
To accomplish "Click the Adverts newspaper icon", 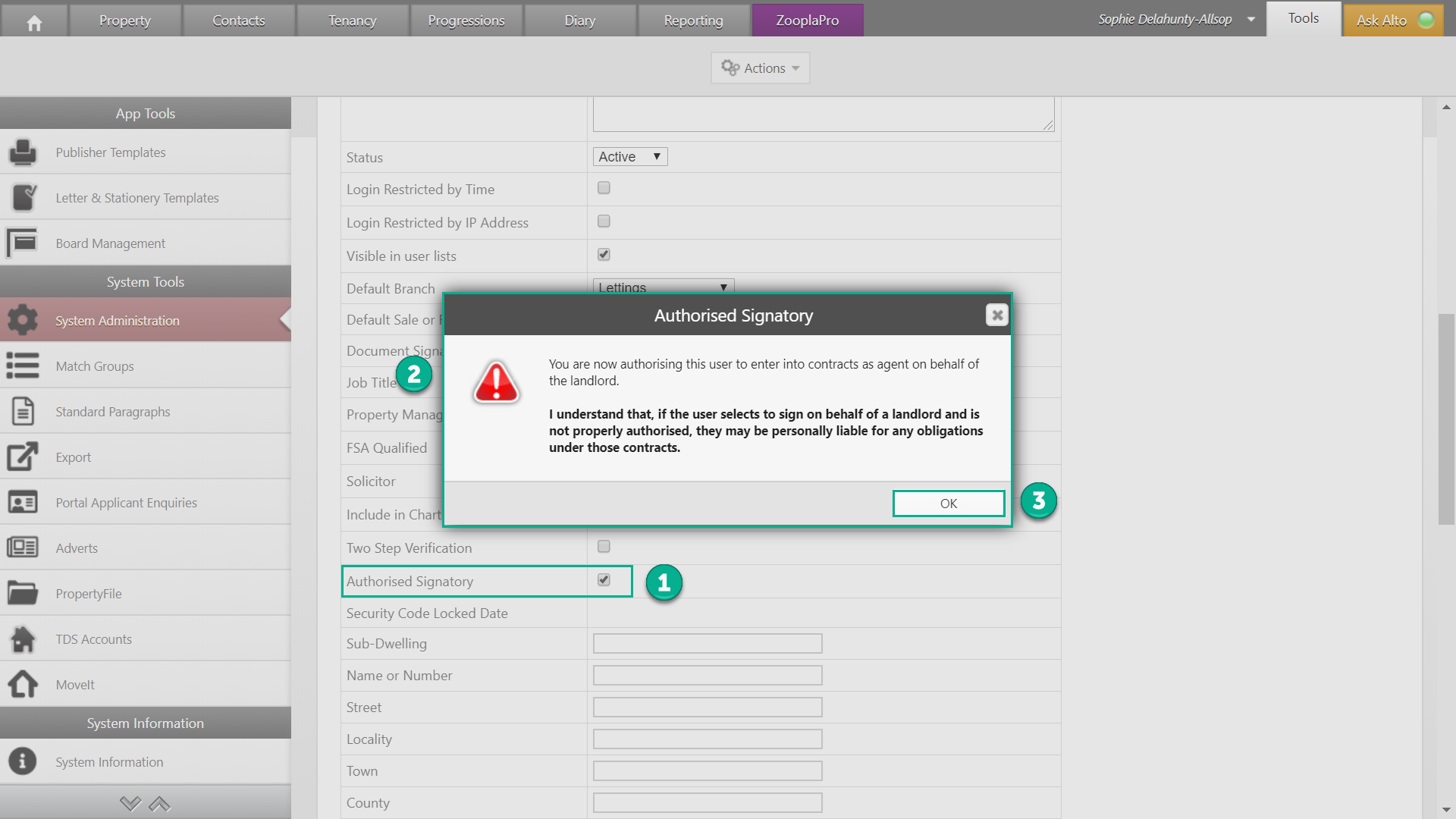I will coord(23,548).
